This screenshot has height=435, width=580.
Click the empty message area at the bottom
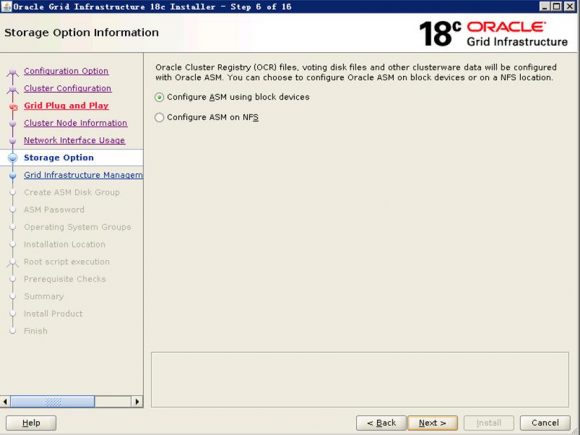360,380
